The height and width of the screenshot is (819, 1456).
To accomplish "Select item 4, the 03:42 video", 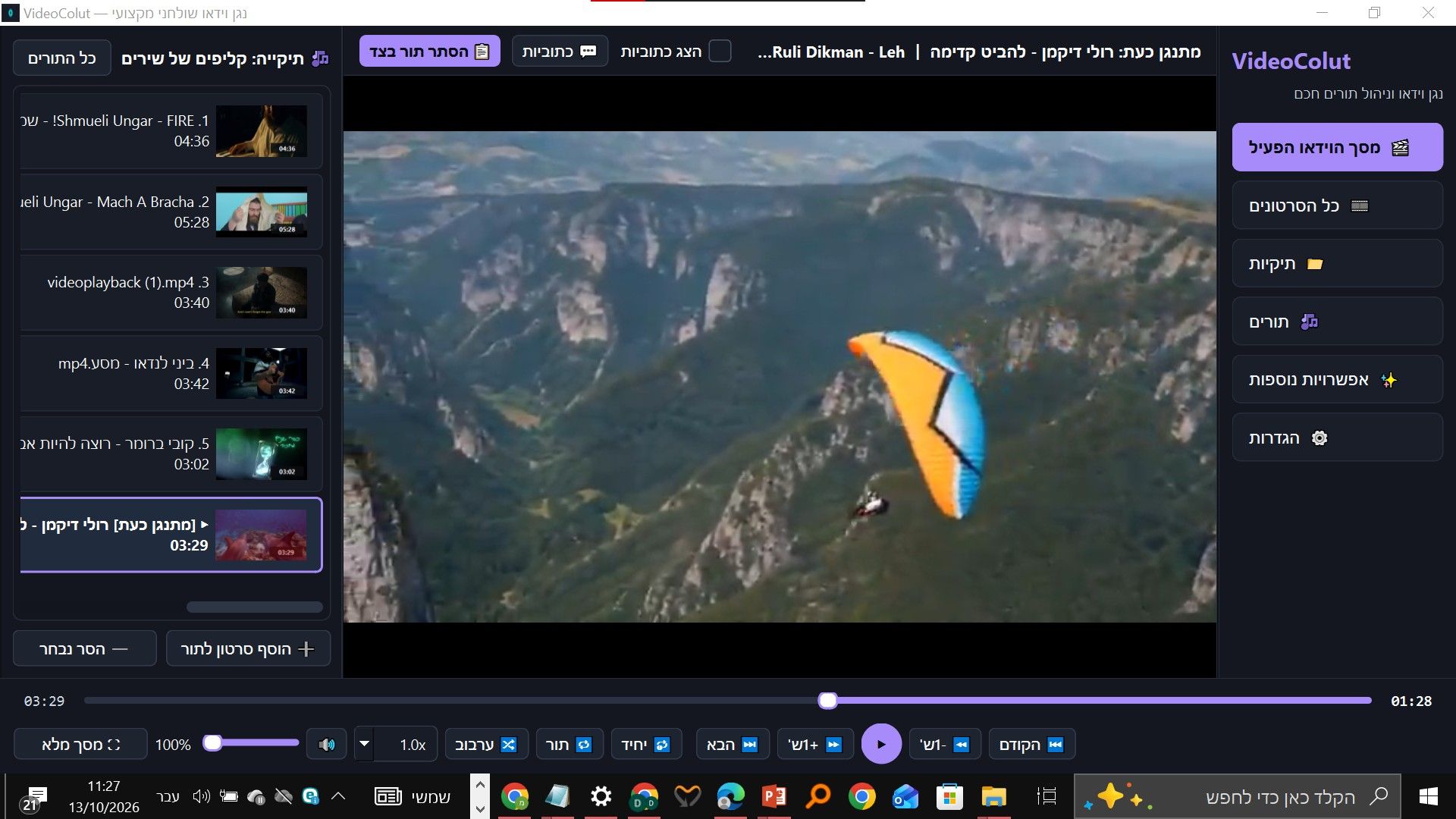I will point(171,374).
